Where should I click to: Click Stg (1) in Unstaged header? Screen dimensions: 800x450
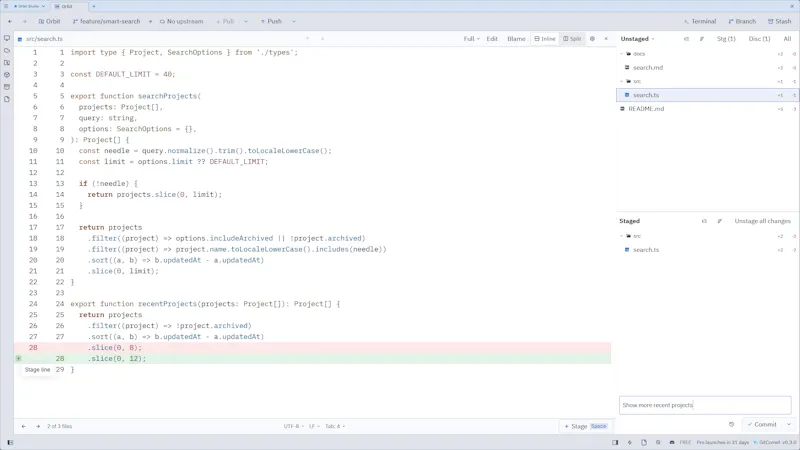tap(726, 39)
